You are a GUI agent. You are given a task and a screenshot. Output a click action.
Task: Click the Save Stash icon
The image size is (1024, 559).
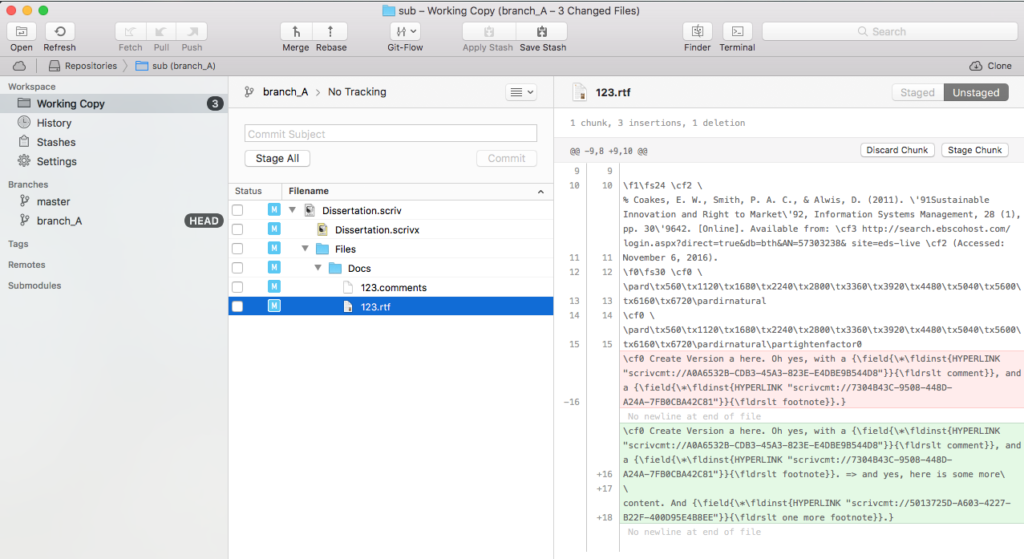pyautogui.click(x=542, y=32)
